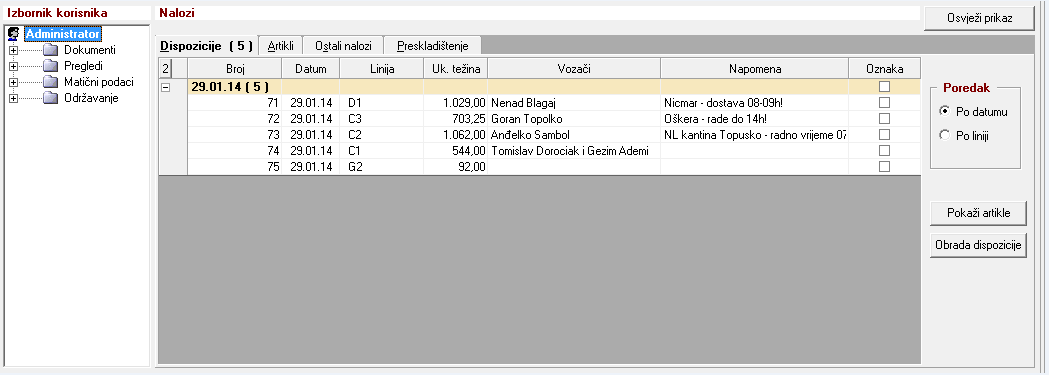Click the NL kantina Topusko note

point(755,135)
